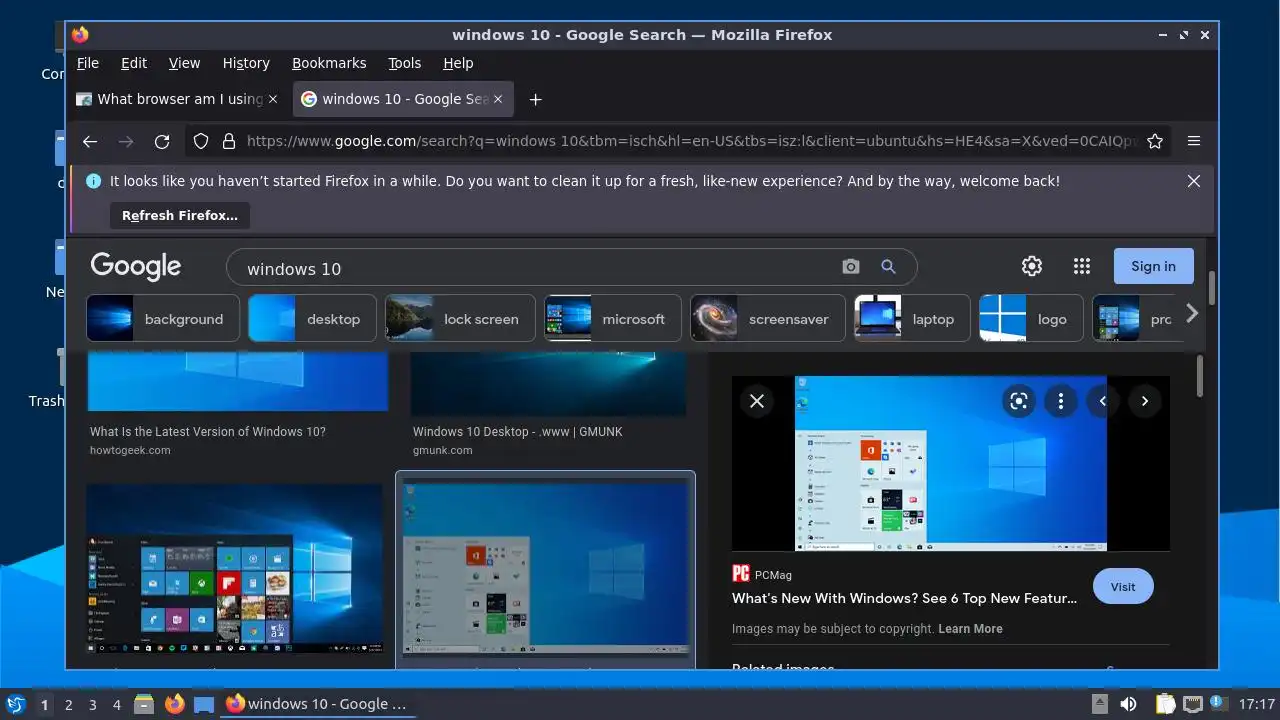The height and width of the screenshot is (720, 1280).
Task: Switch to 'What browser am I using' tab
Action: (180, 99)
